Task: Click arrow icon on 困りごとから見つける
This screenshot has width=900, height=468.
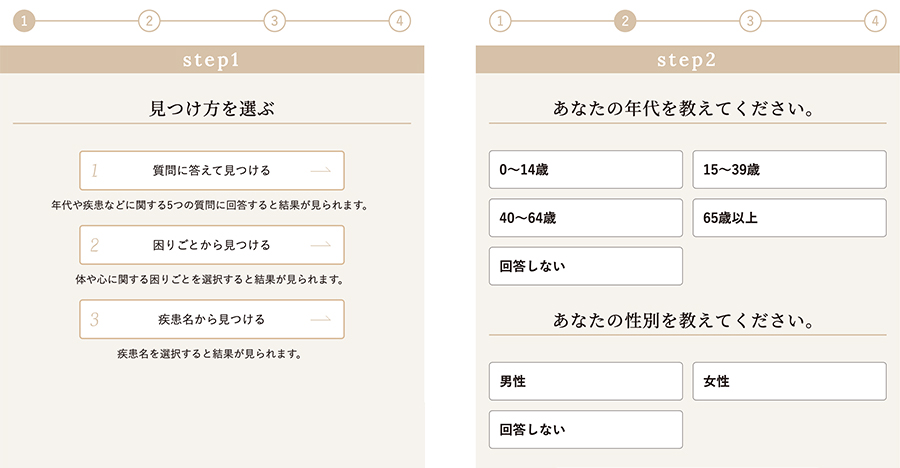Action: tap(321, 245)
